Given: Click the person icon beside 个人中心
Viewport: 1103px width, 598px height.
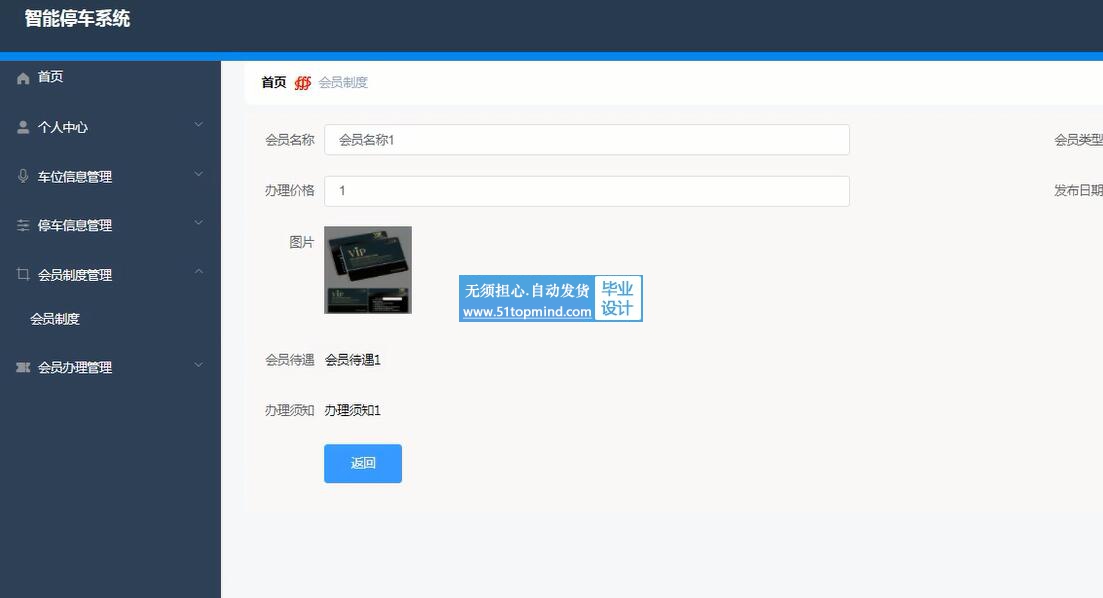Looking at the screenshot, I should tap(23, 127).
